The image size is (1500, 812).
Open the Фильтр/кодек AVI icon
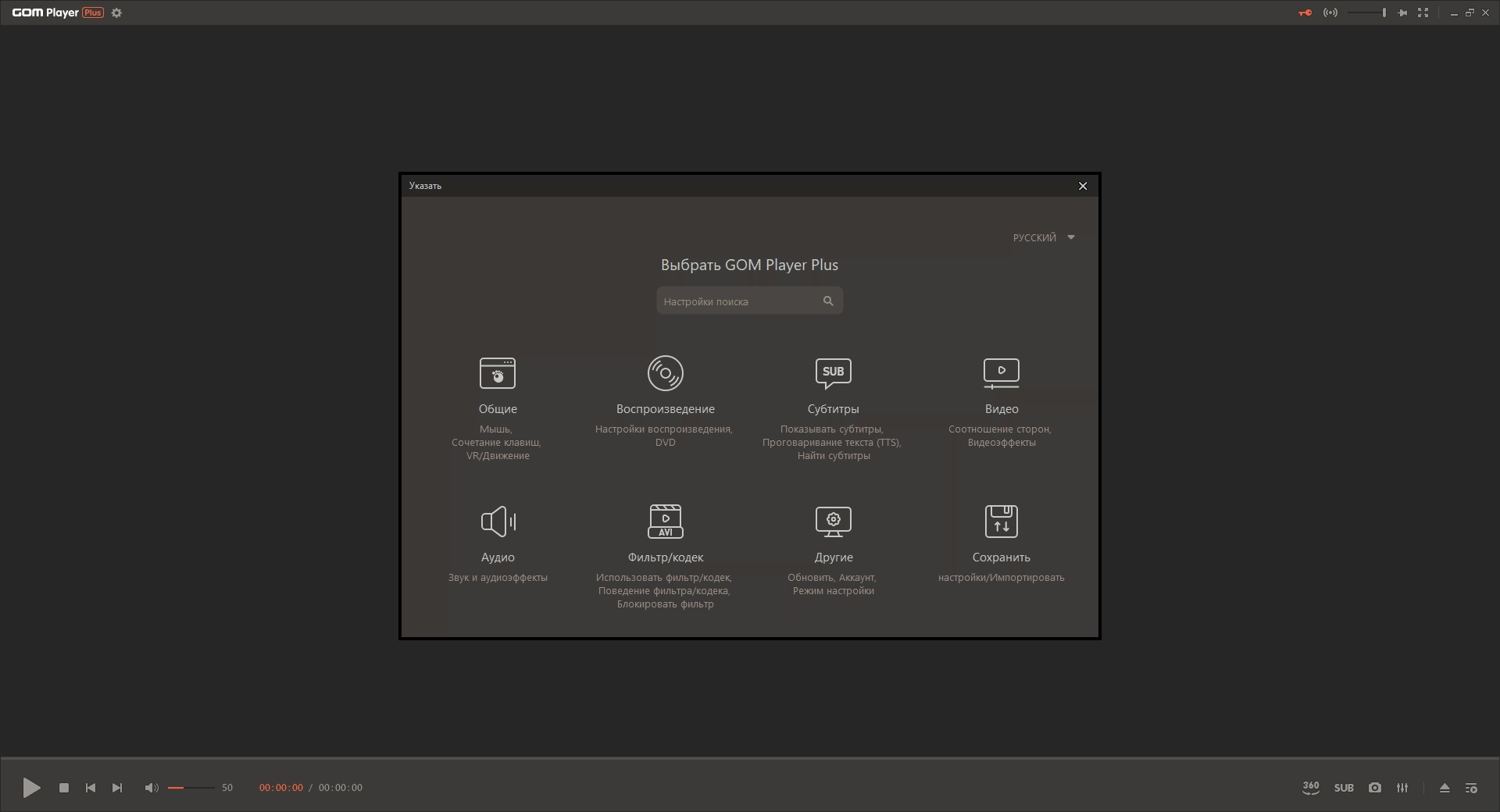coord(666,522)
